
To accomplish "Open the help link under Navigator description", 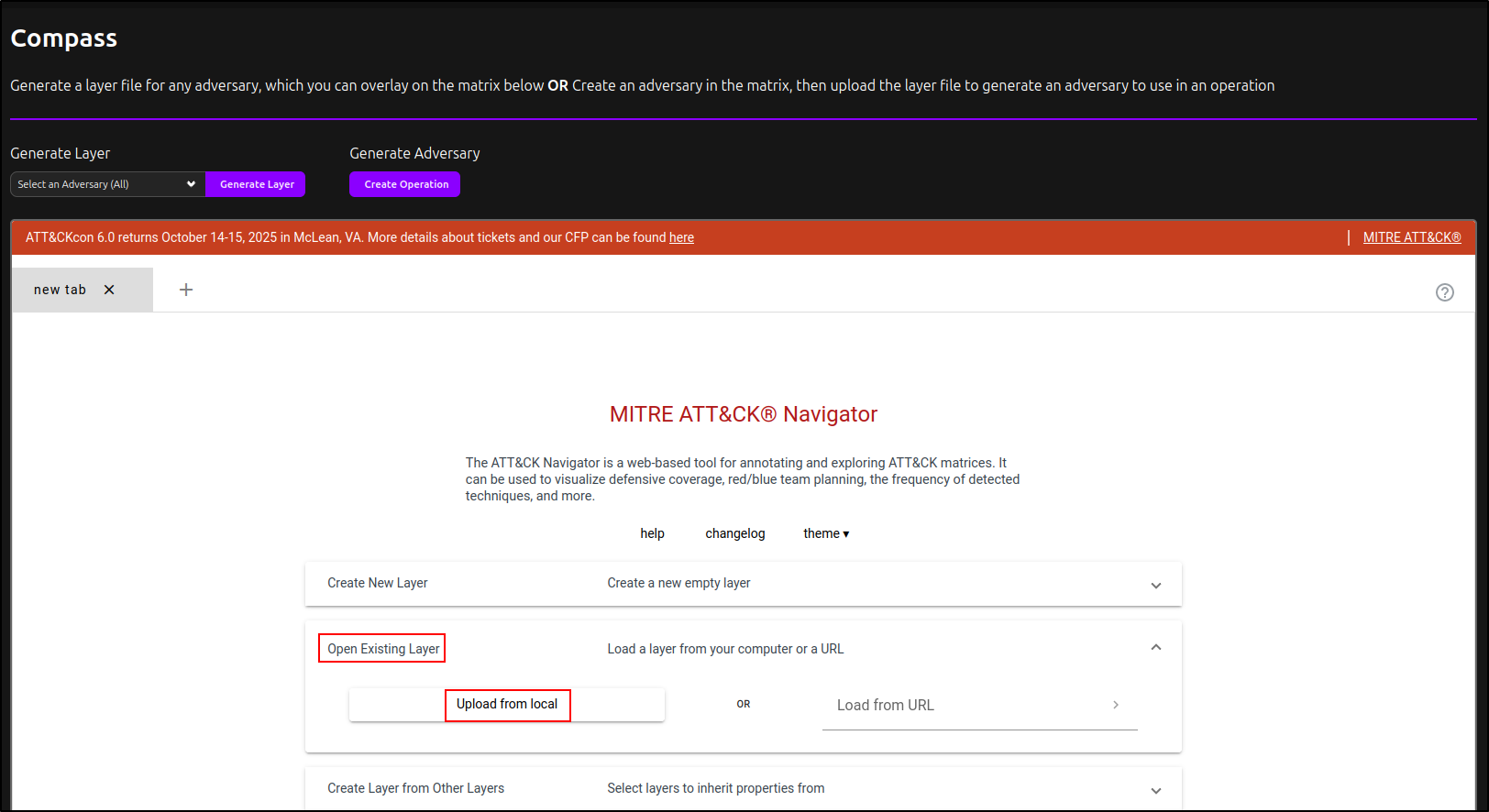I will tap(652, 533).
